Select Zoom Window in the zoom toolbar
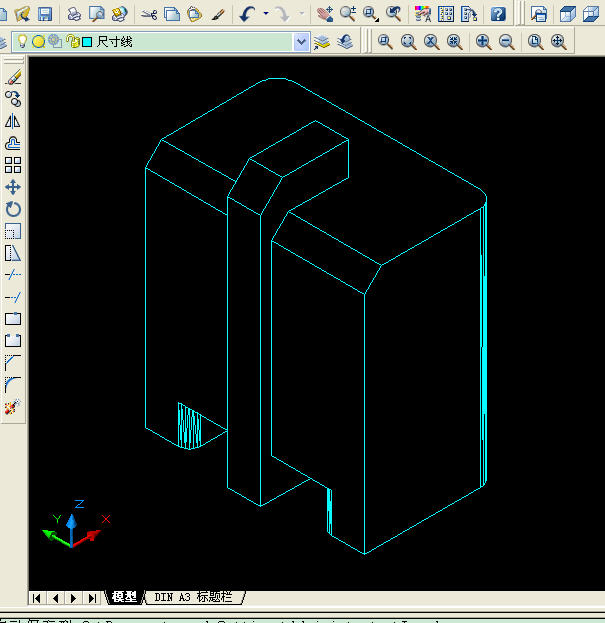Screen dimensions: 605x623 [x=385, y=42]
